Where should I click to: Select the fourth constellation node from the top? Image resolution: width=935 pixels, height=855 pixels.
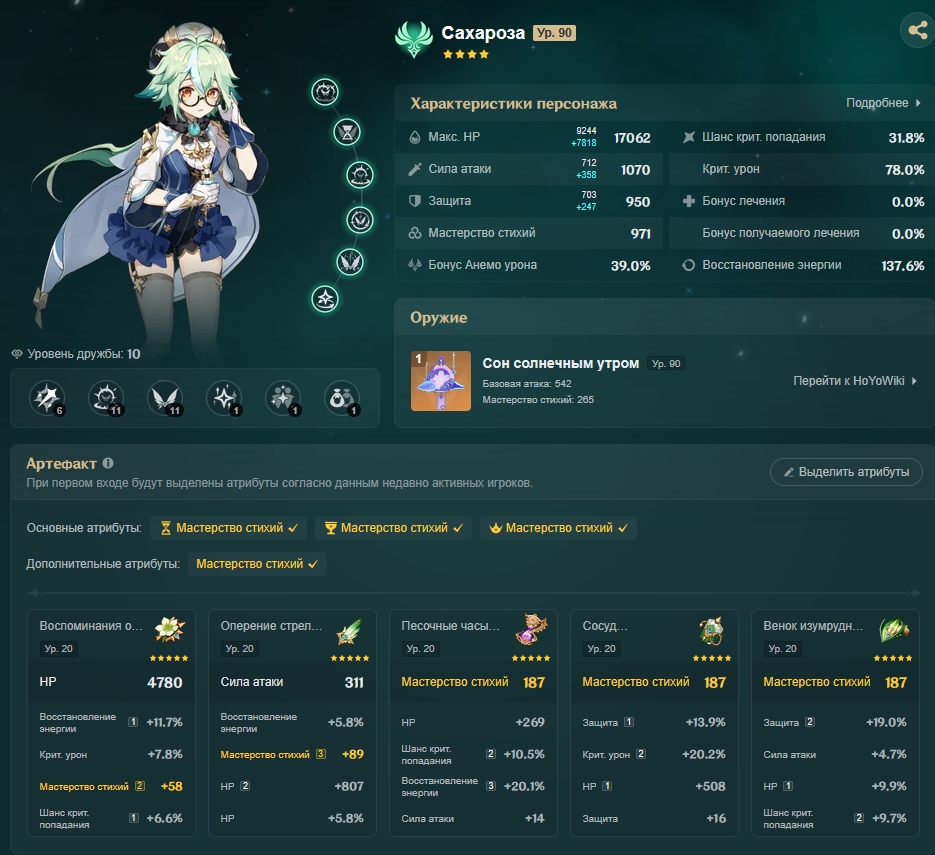pyautogui.click(x=360, y=220)
